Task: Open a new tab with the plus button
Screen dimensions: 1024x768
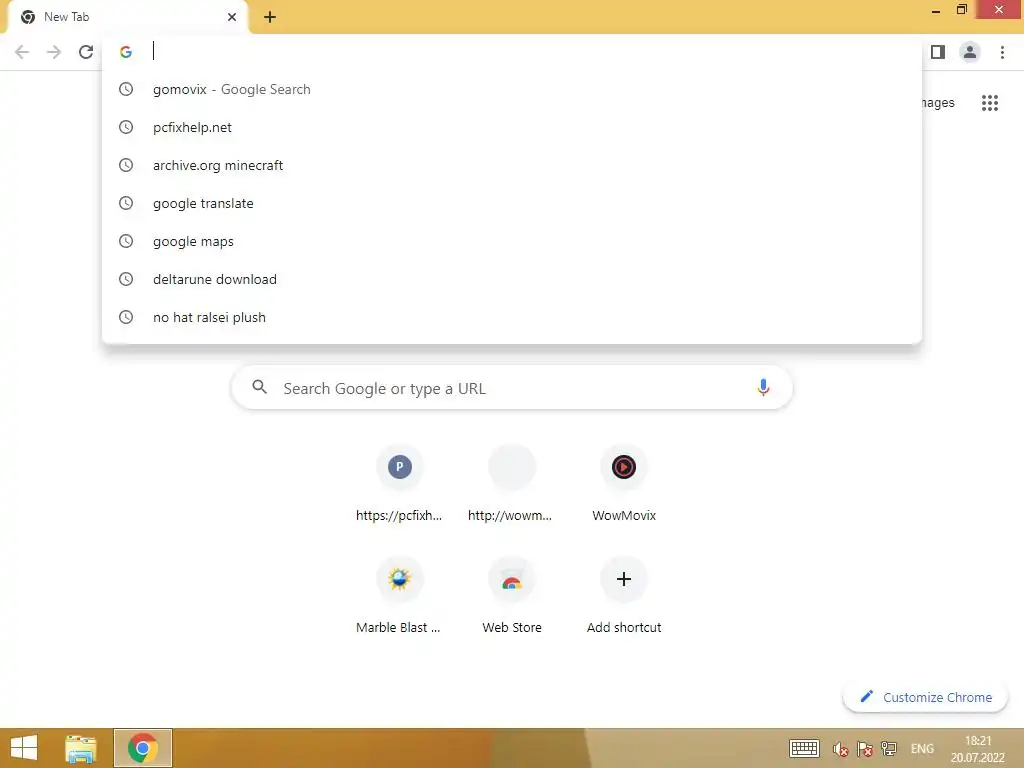Action: click(x=270, y=17)
